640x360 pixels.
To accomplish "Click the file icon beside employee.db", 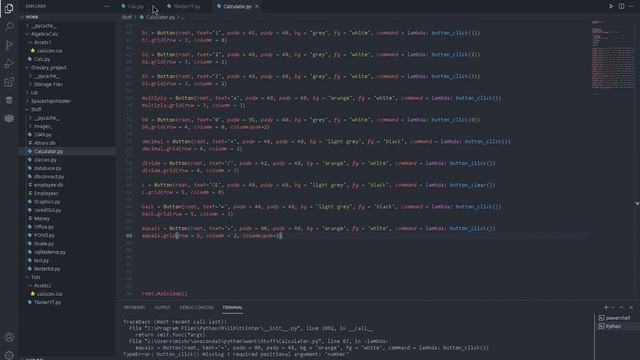I will pos(30,185).
